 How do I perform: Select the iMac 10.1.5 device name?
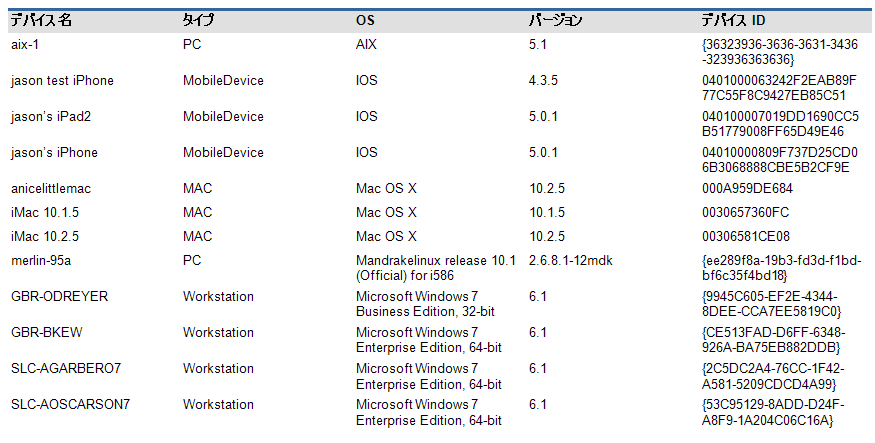pos(45,213)
